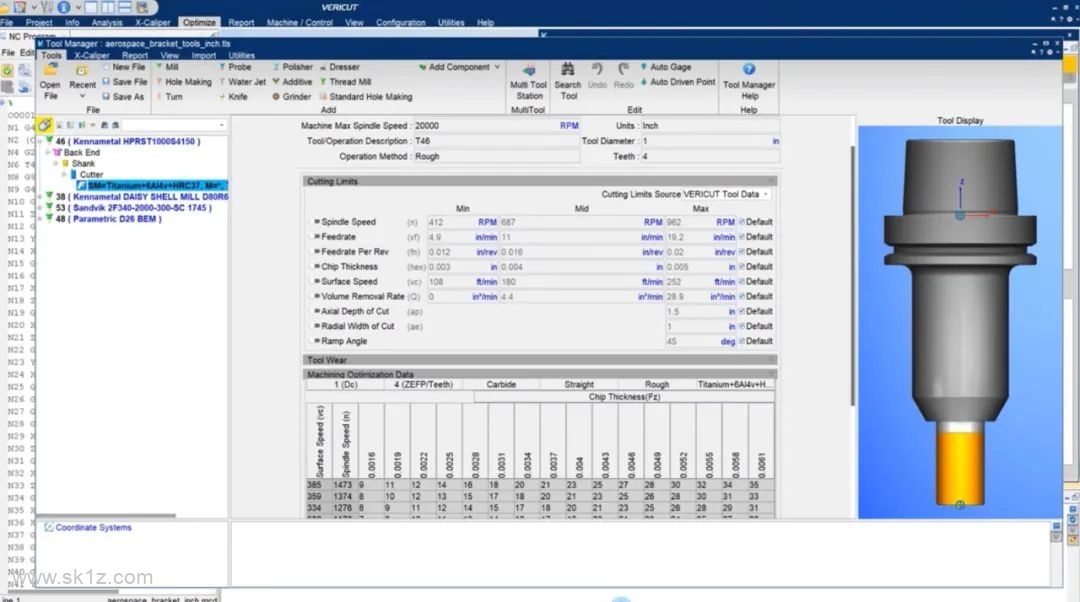Add a Thread Mill tool
The width and height of the screenshot is (1080, 602).
345,82
